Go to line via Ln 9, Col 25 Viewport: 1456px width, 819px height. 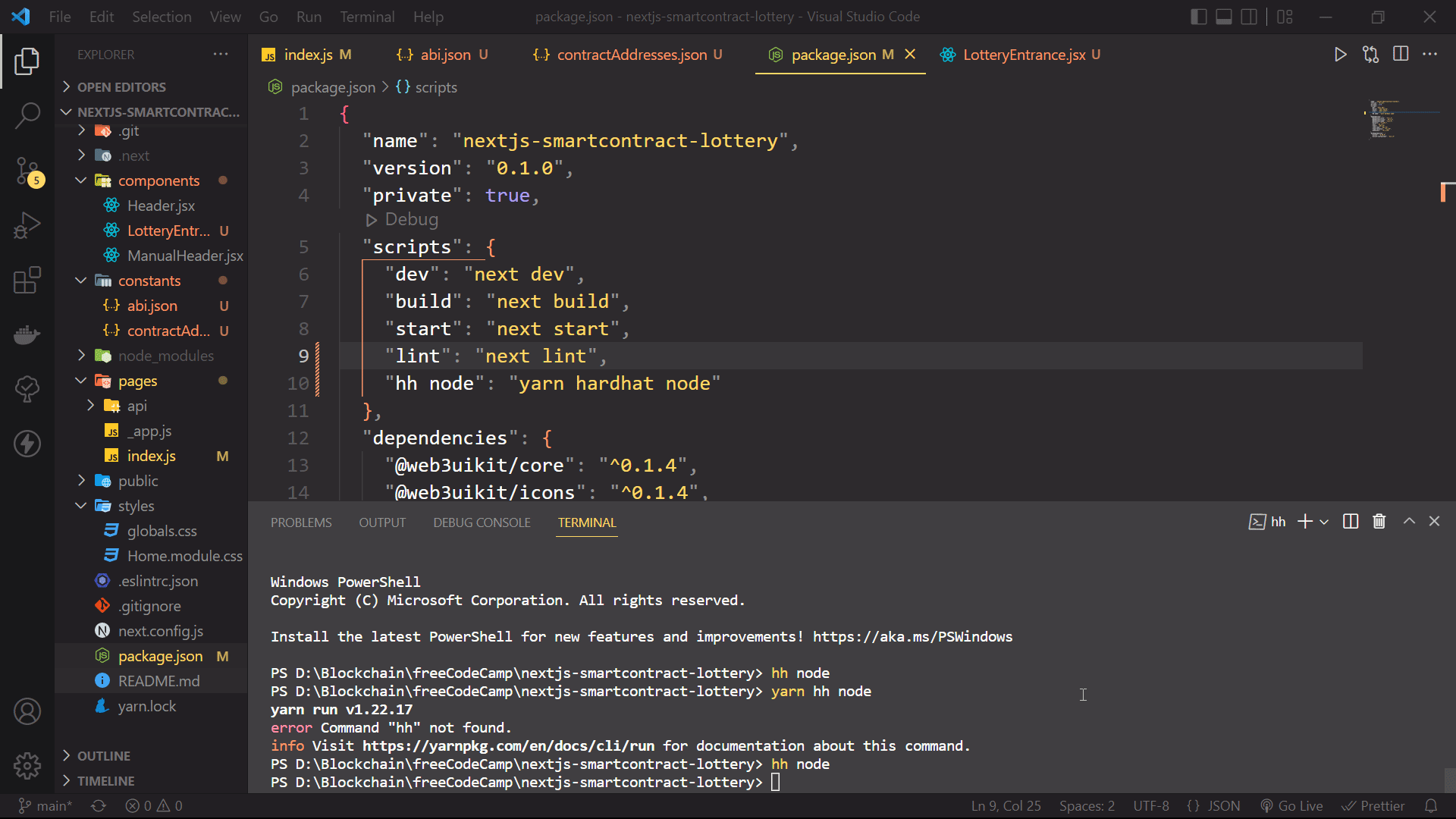1006,806
